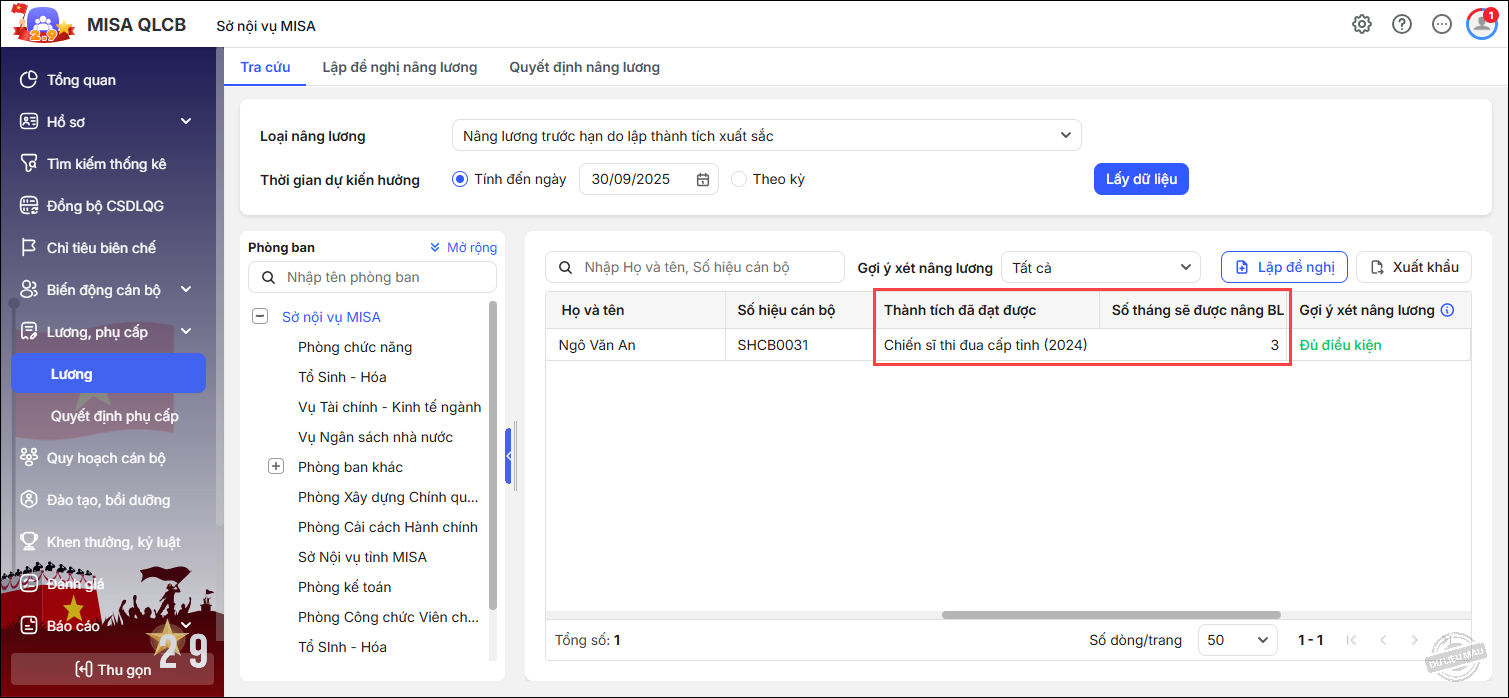
Task: Open the rows per page dropdown
Action: [x=1237, y=640]
